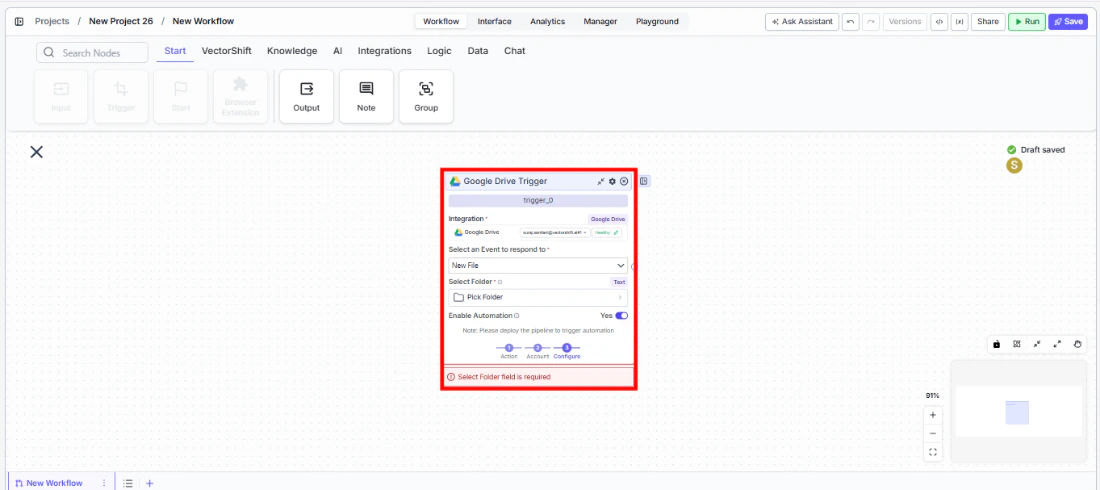
Task: Open the code view button
Action: tap(939, 22)
